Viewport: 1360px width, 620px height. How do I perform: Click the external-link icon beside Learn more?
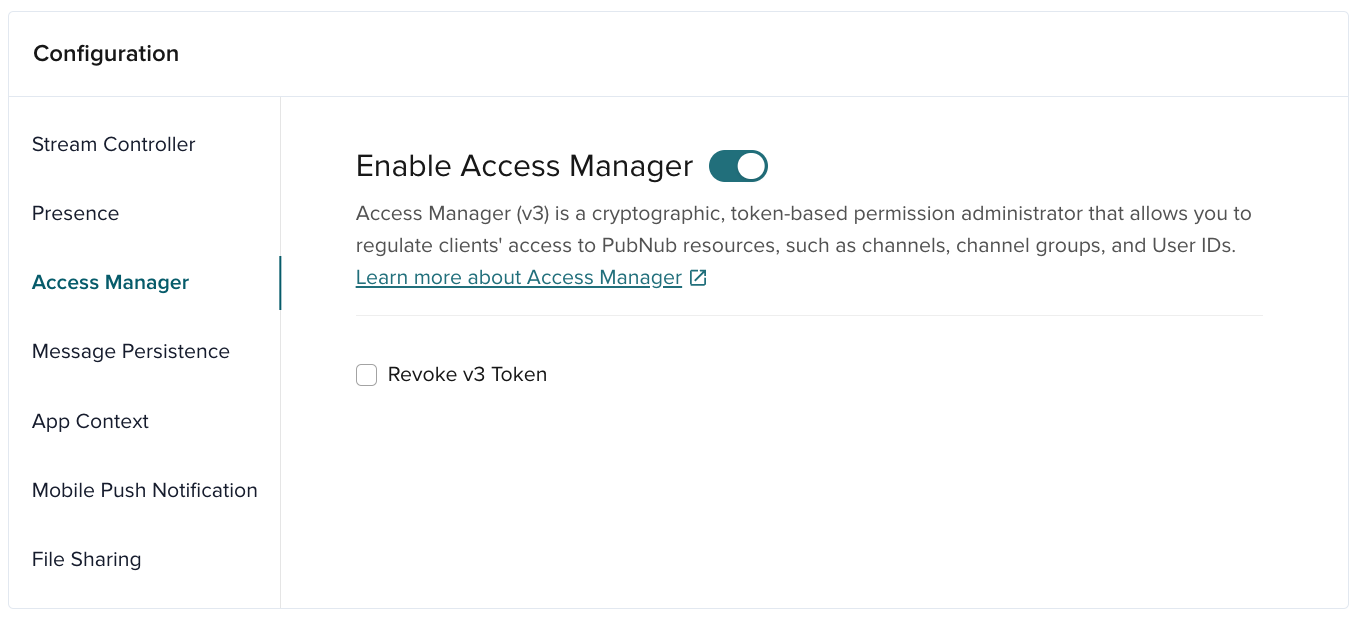(x=697, y=277)
